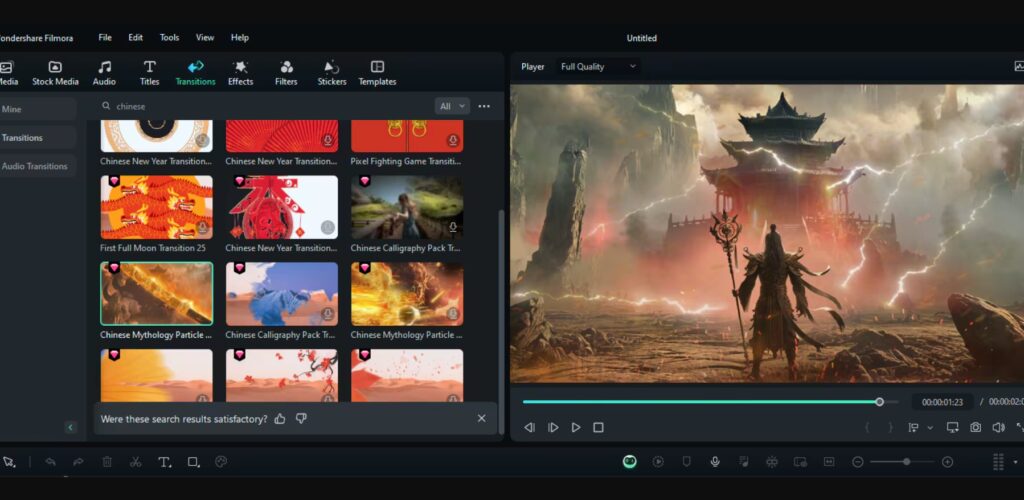Viewport: 1024px width, 500px height.
Task: Adjust player volume with speaker icon
Action: pos(999,428)
